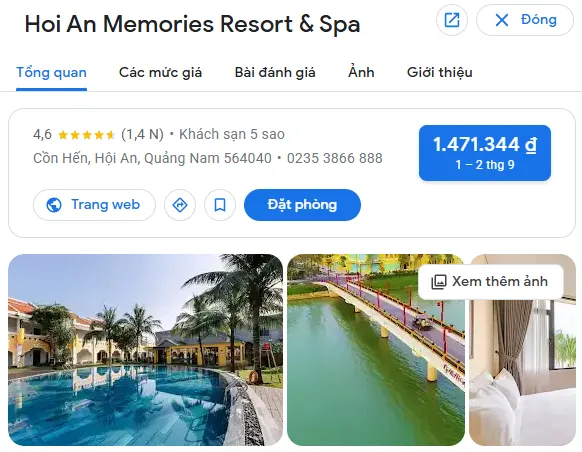The width and height of the screenshot is (582, 452).
Task: Click the directions diamond icon
Action: pyautogui.click(x=180, y=205)
